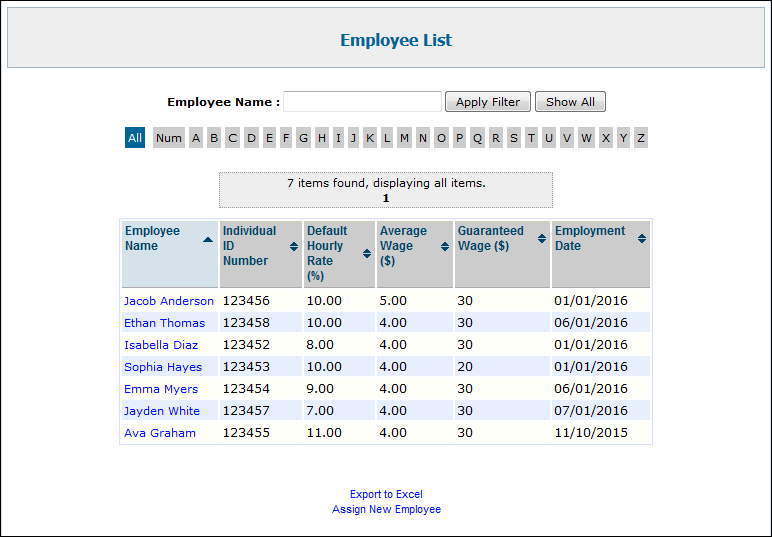
Task: Click the Apply Filter button
Action: pos(488,102)
